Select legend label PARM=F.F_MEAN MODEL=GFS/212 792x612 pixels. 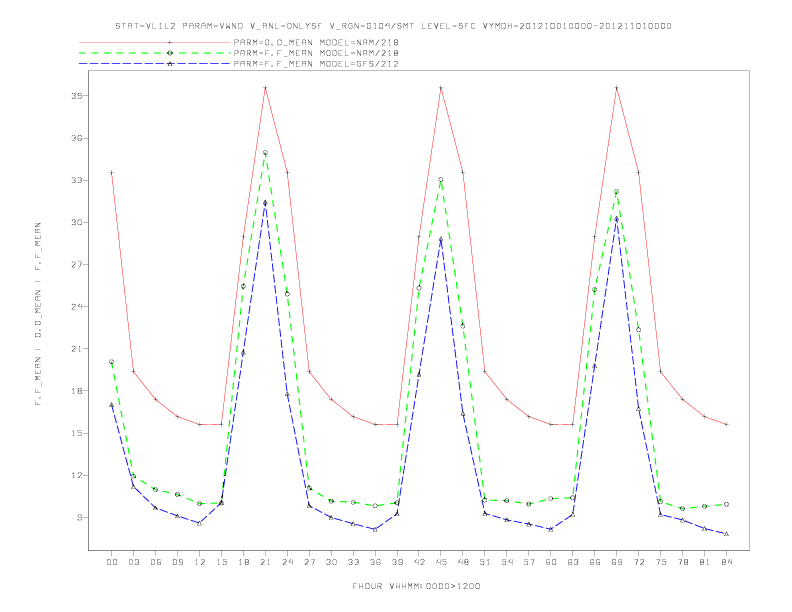[316, 64]
